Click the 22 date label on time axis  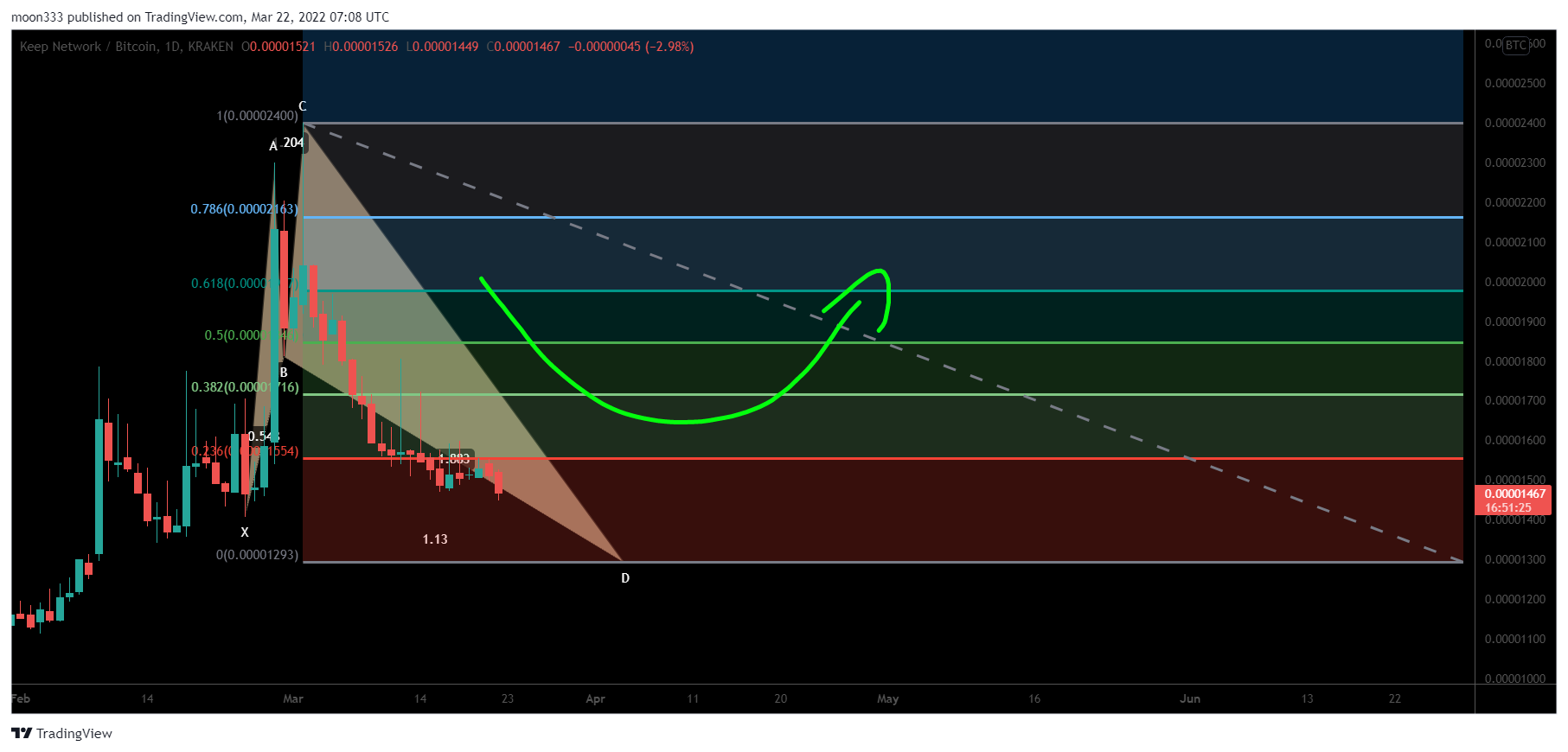click(1395, 698)
